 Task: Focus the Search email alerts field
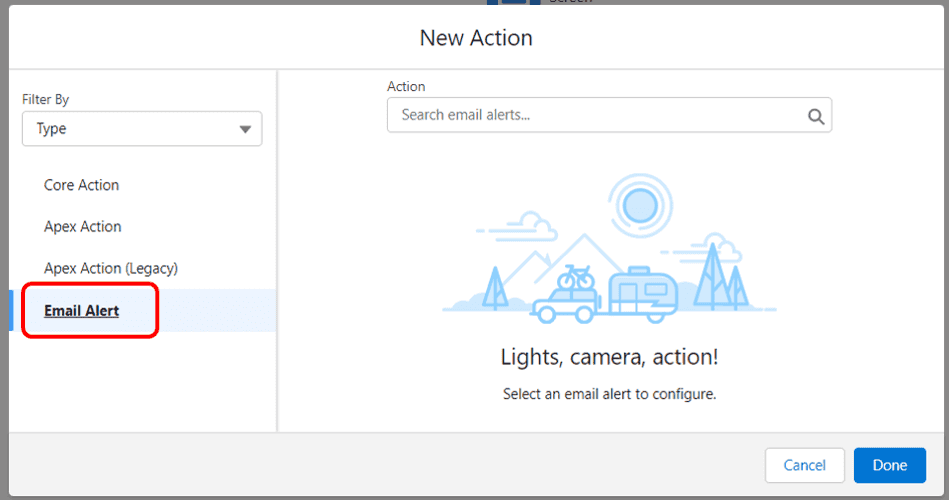click(x=609, y=115)
